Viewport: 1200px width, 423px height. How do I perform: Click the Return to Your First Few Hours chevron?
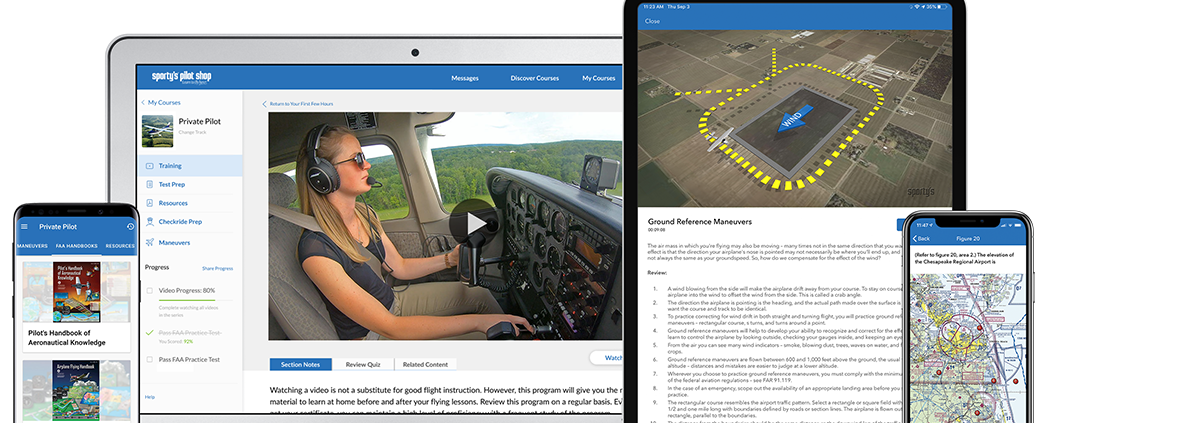pyautogui.click(x=265, y=104)
